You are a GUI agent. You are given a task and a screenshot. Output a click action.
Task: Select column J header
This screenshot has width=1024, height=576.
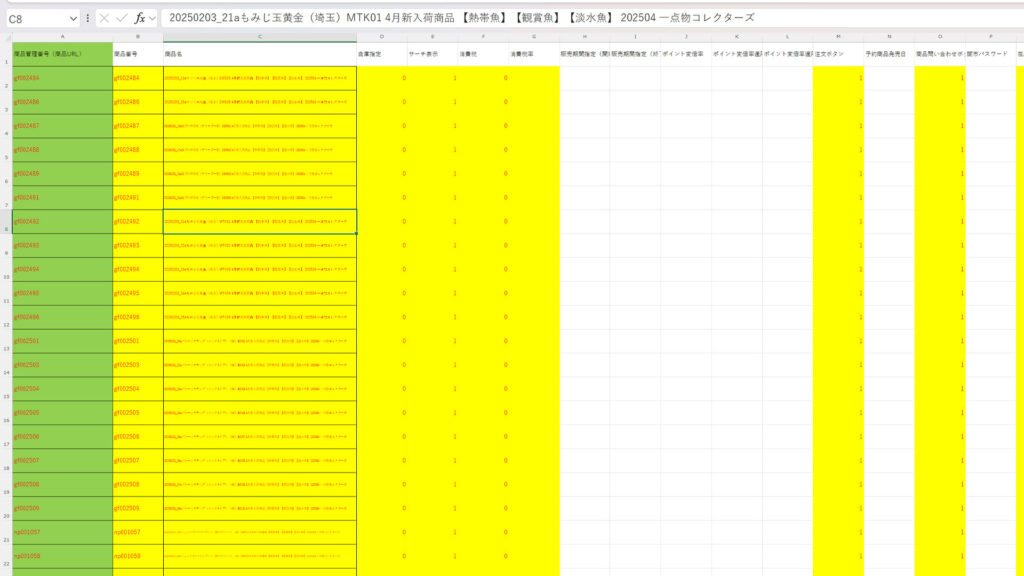pos(686,37)
